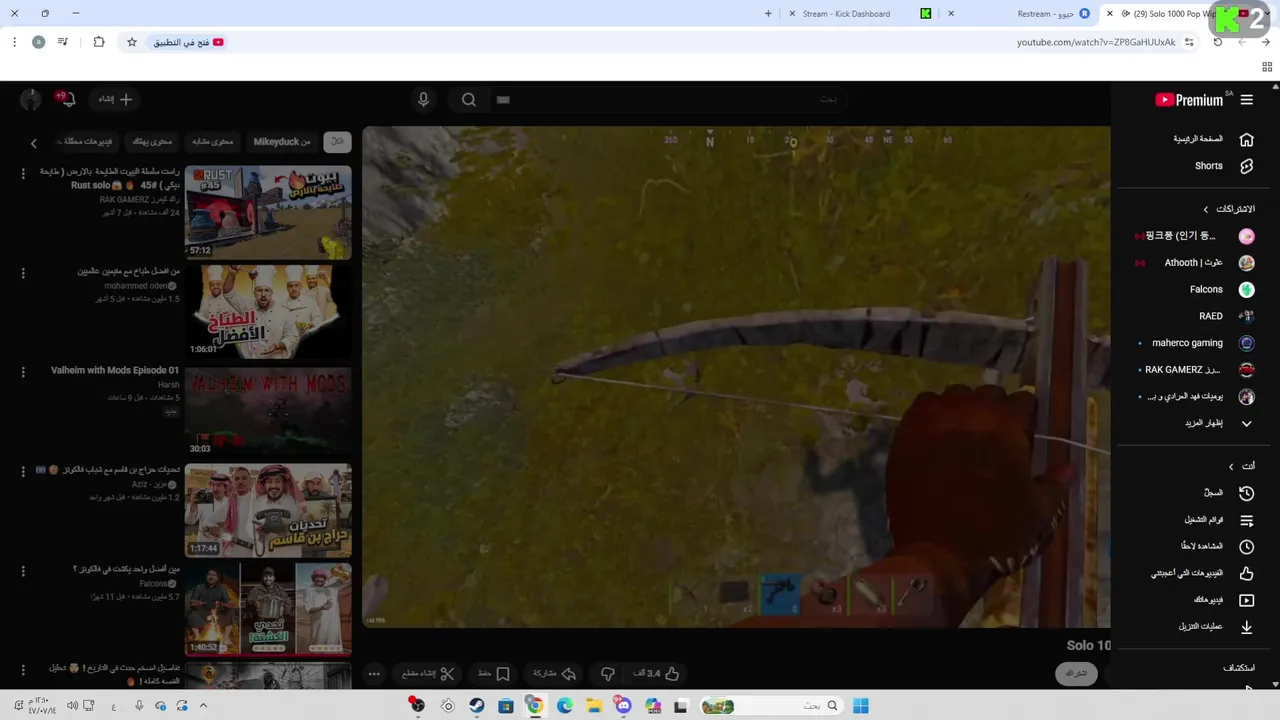This screenshot has height=720, width=1280.
Task: Open options for the Falcons video
Action: 23,570
